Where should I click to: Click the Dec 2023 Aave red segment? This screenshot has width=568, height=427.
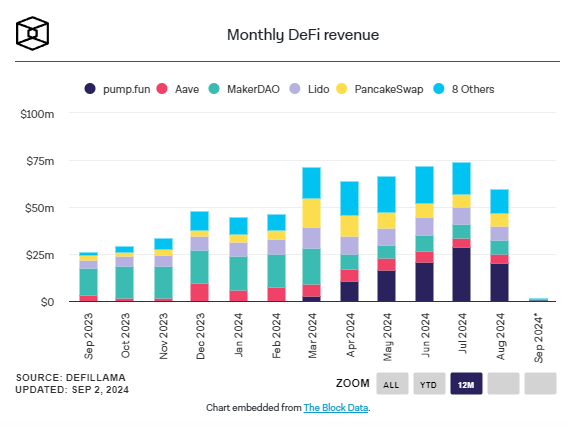[200, 292]
